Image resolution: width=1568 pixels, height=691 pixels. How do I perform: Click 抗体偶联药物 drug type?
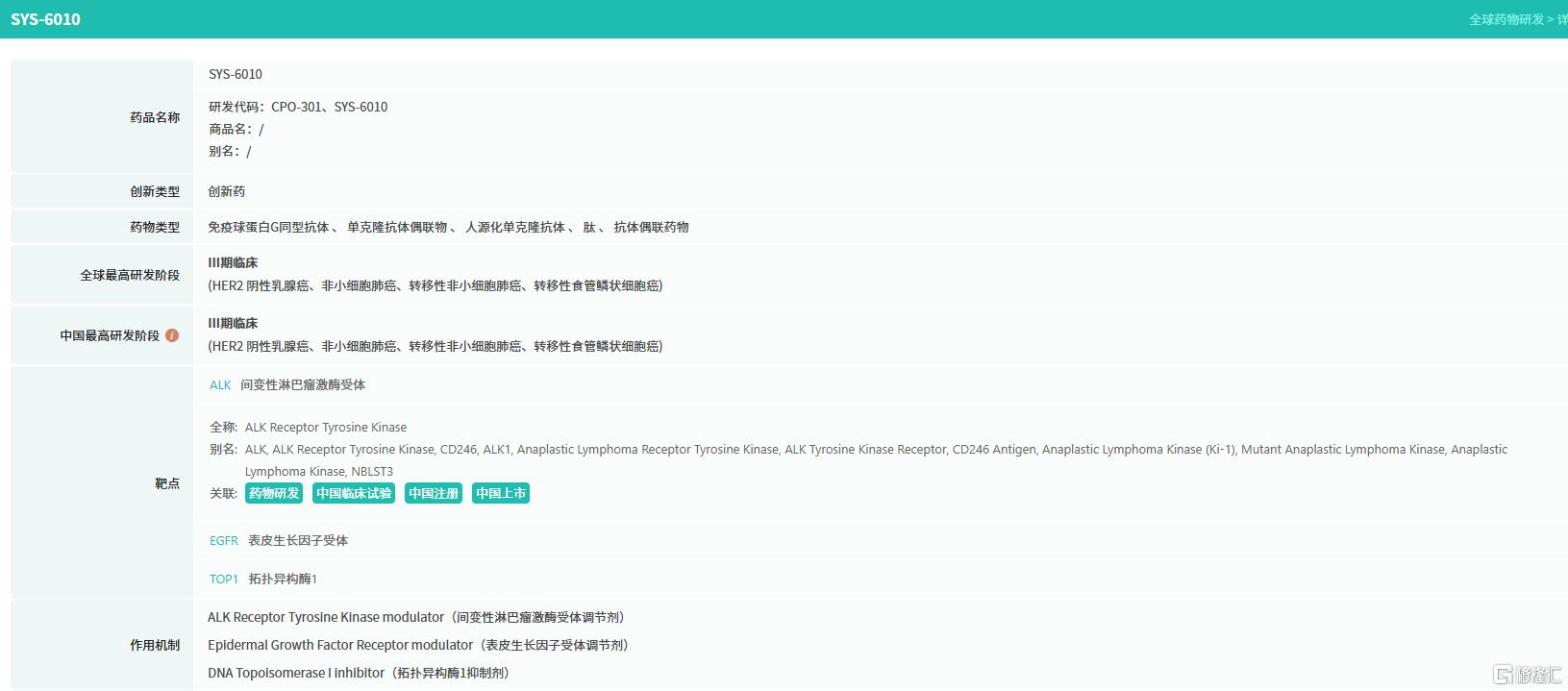(x=651, y=227)
